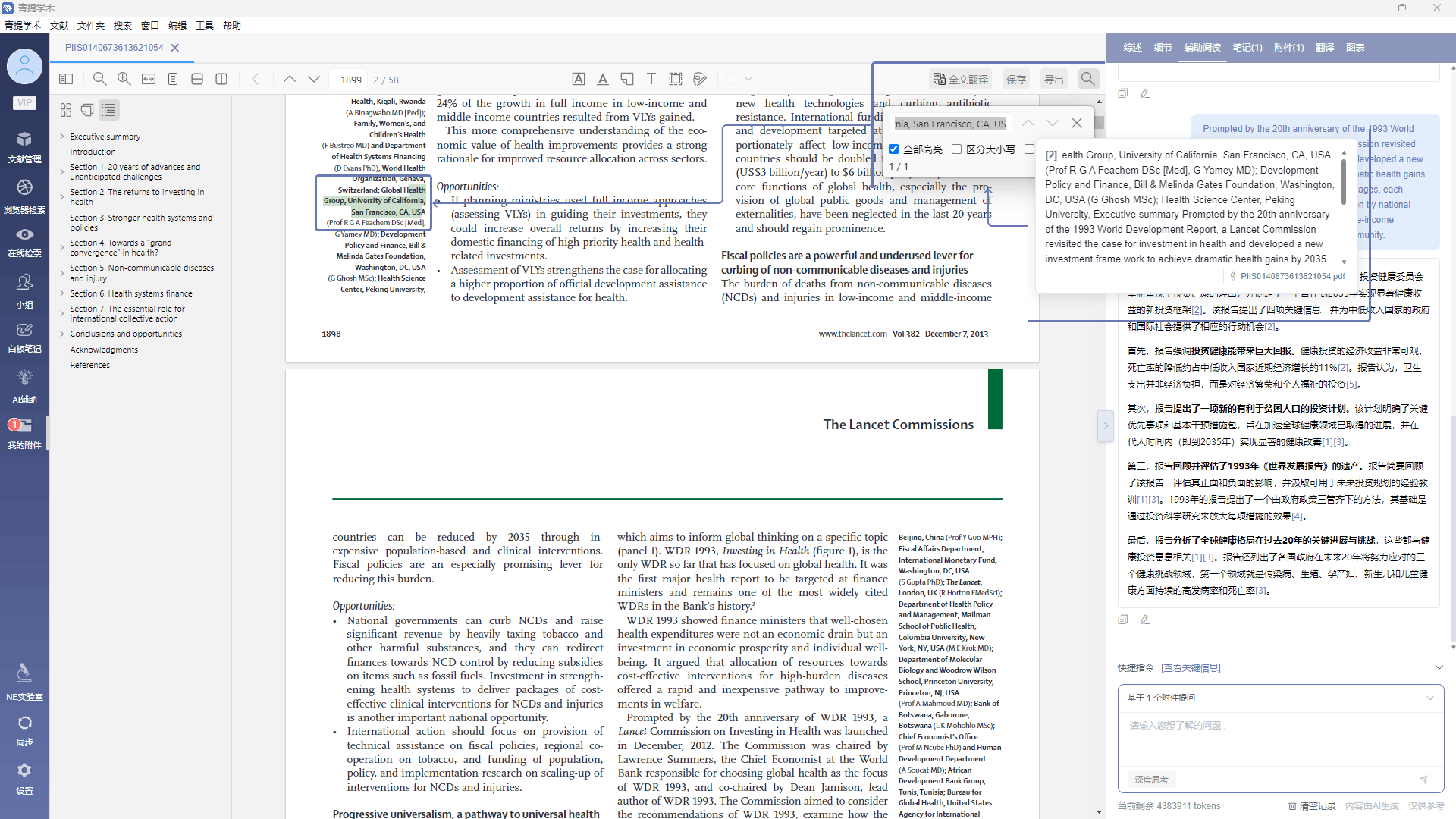Toggle the left sidebar panel icon
Screen dimensions: 1456x819
point(66,79)
